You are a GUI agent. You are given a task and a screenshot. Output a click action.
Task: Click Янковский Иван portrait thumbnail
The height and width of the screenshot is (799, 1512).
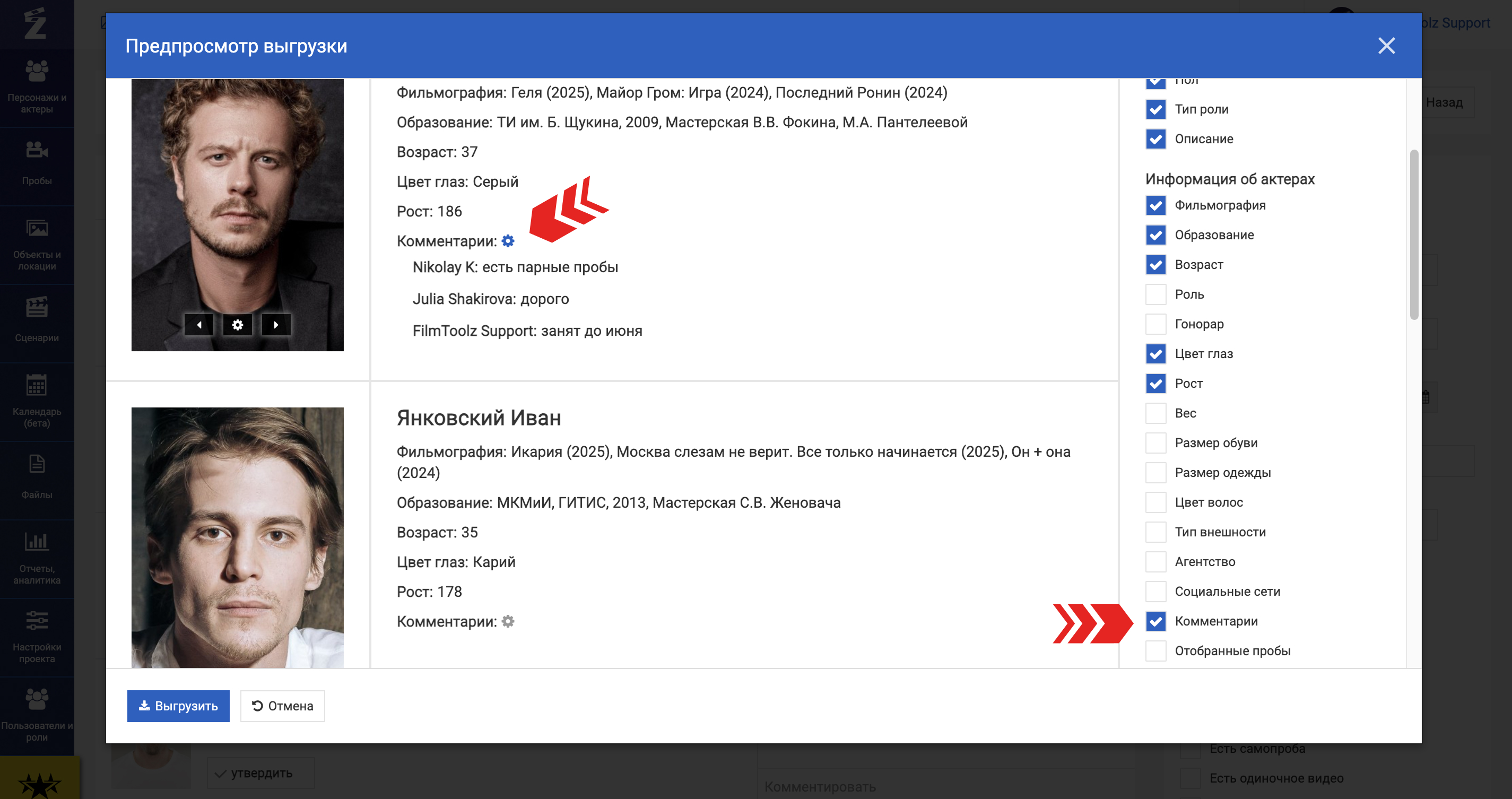237,537
